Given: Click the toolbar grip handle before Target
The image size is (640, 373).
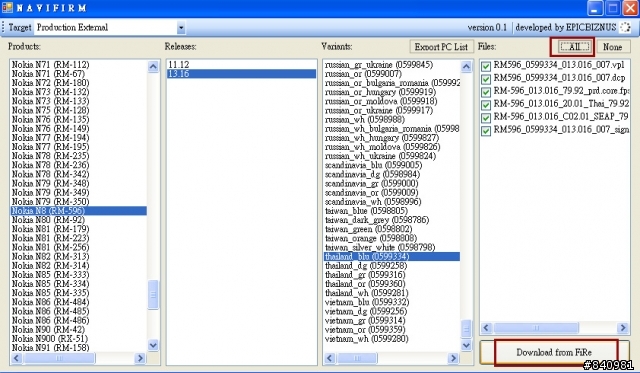Looking at the screenshot, I should (3, 28).
